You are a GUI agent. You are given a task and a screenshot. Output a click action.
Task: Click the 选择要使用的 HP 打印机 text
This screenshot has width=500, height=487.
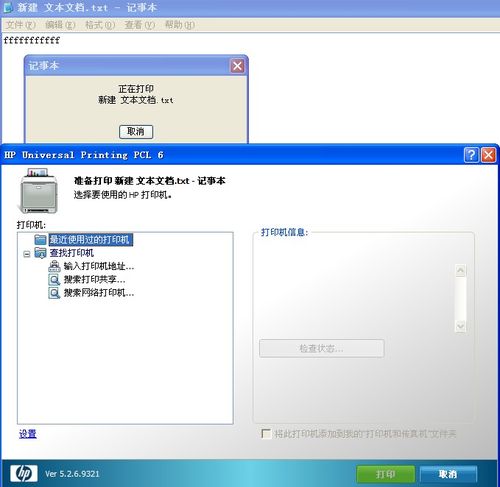click(x=123, y=195)
